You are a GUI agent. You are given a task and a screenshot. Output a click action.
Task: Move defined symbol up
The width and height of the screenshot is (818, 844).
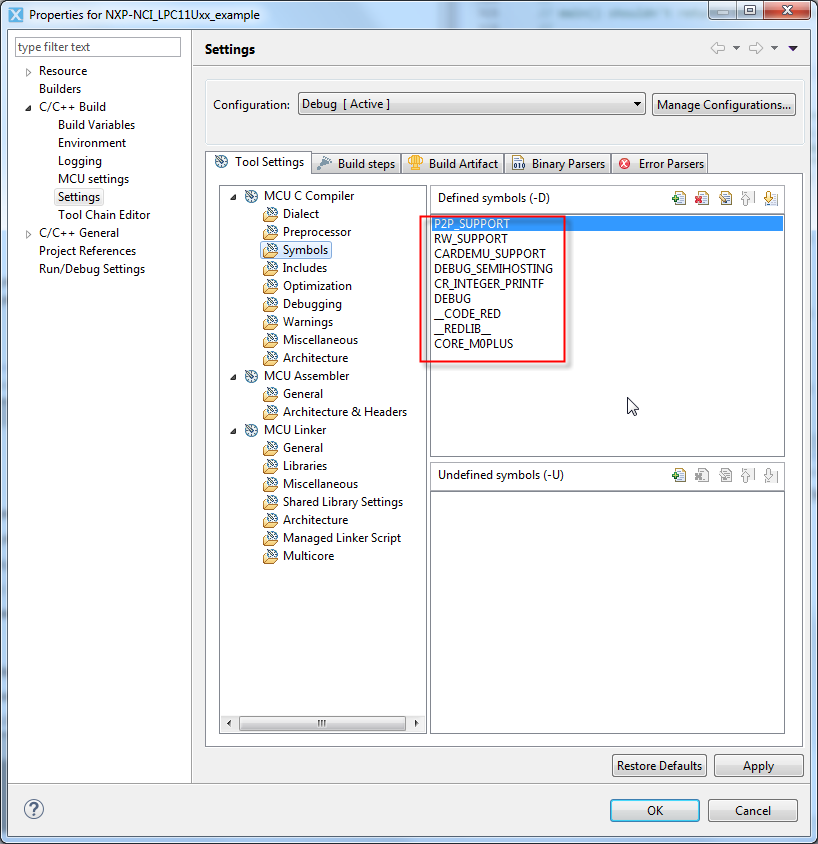[x=748, y=198]
